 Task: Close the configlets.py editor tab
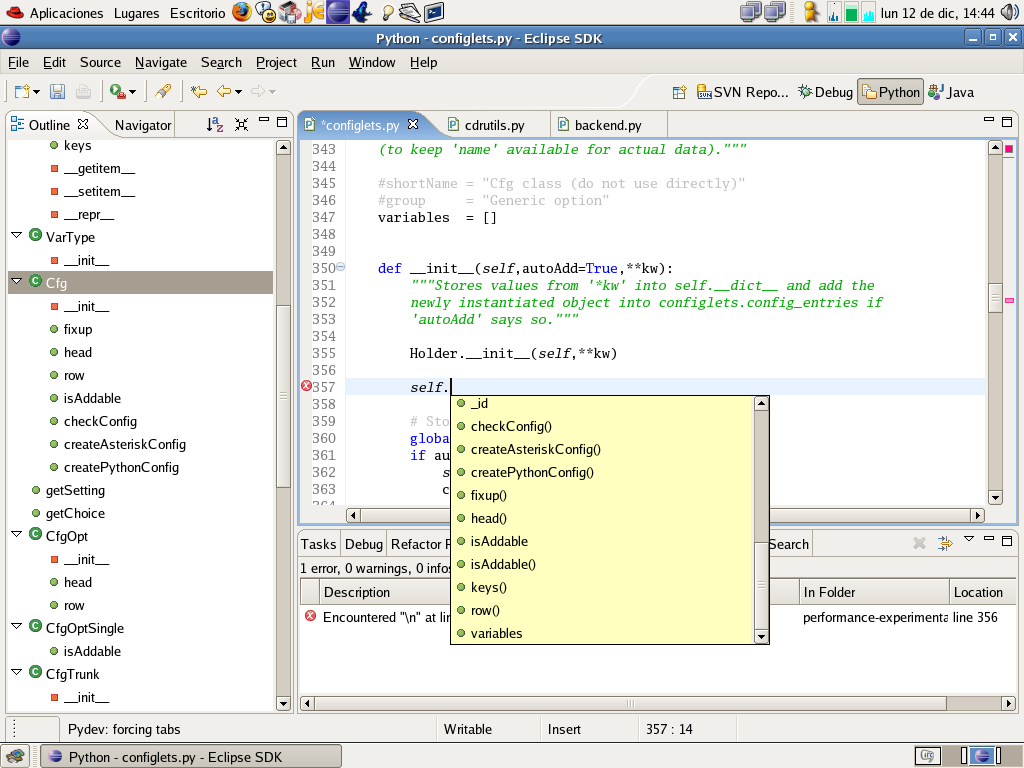[x=413, y=123]
